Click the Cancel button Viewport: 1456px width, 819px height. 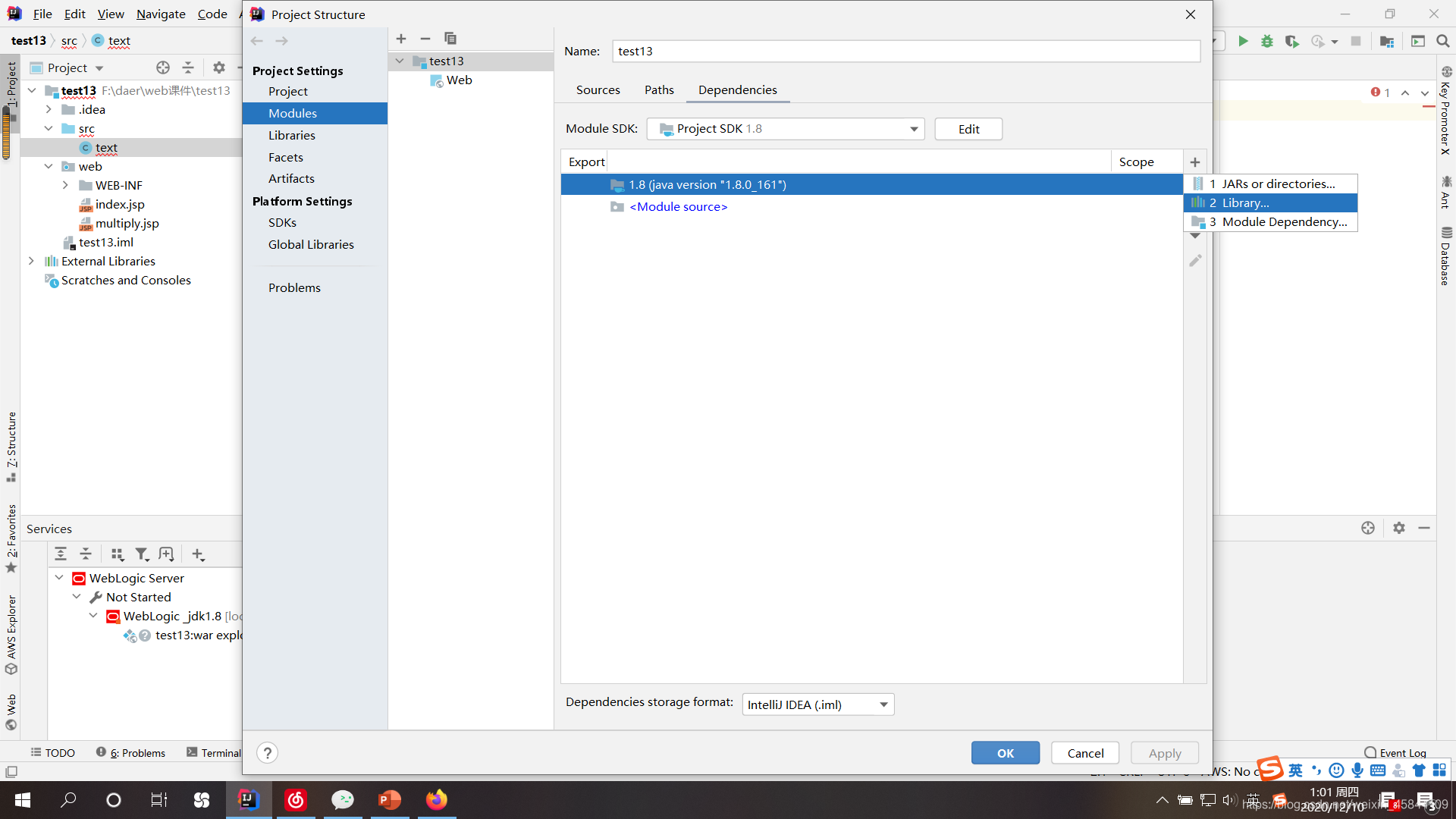point(1085,753)
